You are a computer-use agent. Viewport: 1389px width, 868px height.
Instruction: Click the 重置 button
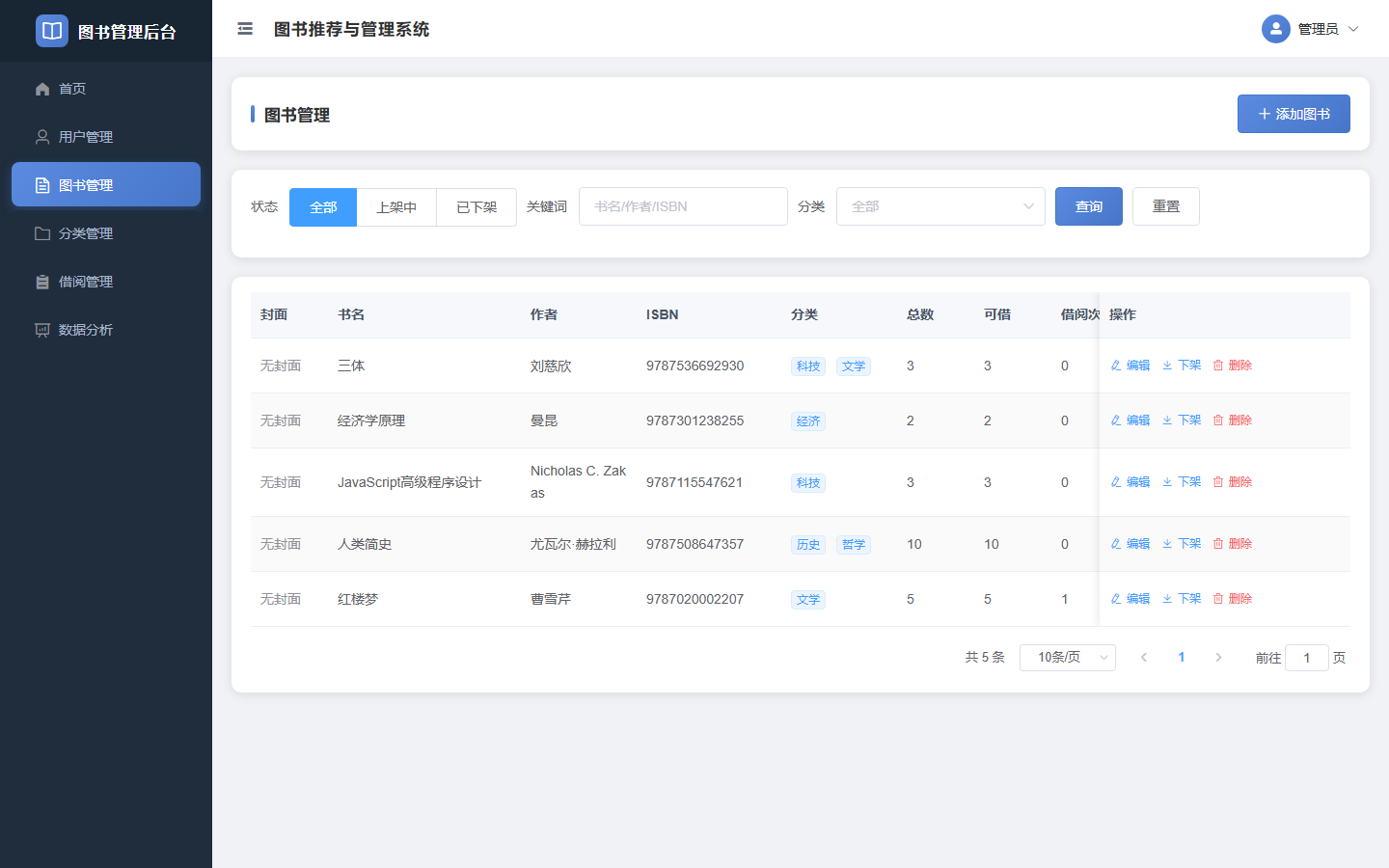tap(1166, 206)
